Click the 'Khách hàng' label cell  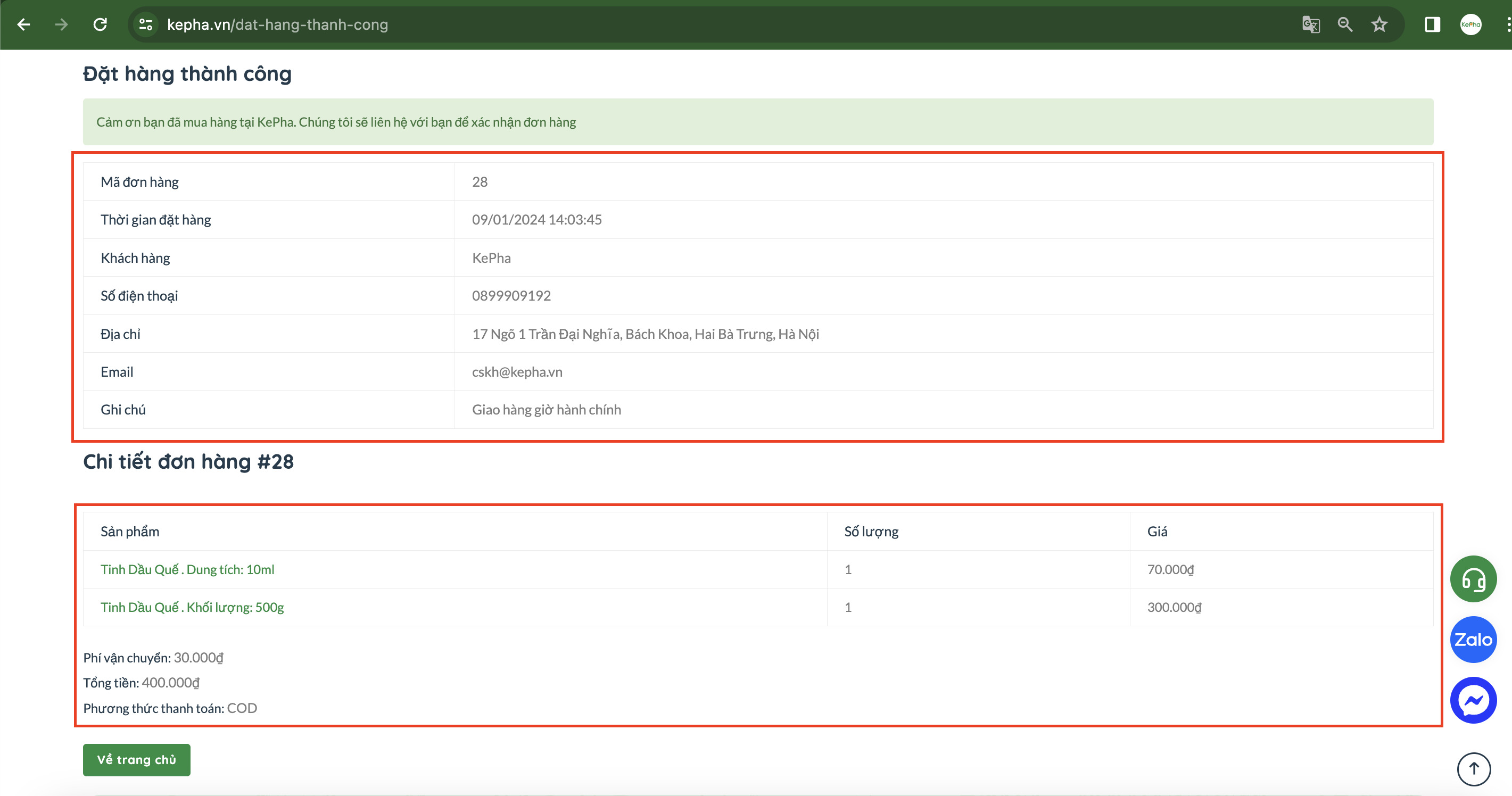point(269,258)
